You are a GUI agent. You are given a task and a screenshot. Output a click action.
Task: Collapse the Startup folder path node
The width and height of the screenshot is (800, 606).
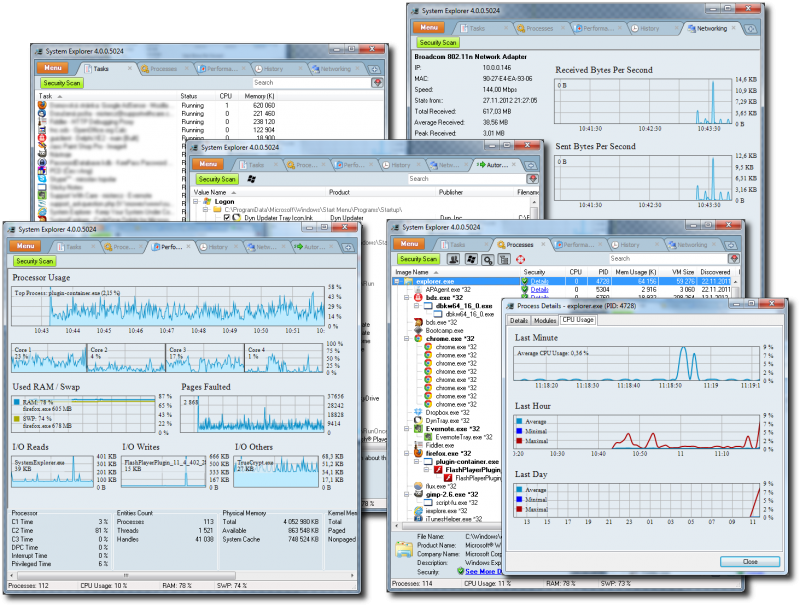pos(206,210)
